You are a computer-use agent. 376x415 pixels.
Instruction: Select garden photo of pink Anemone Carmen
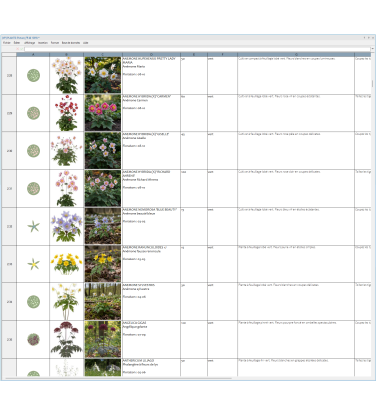(x=103, y=113)
